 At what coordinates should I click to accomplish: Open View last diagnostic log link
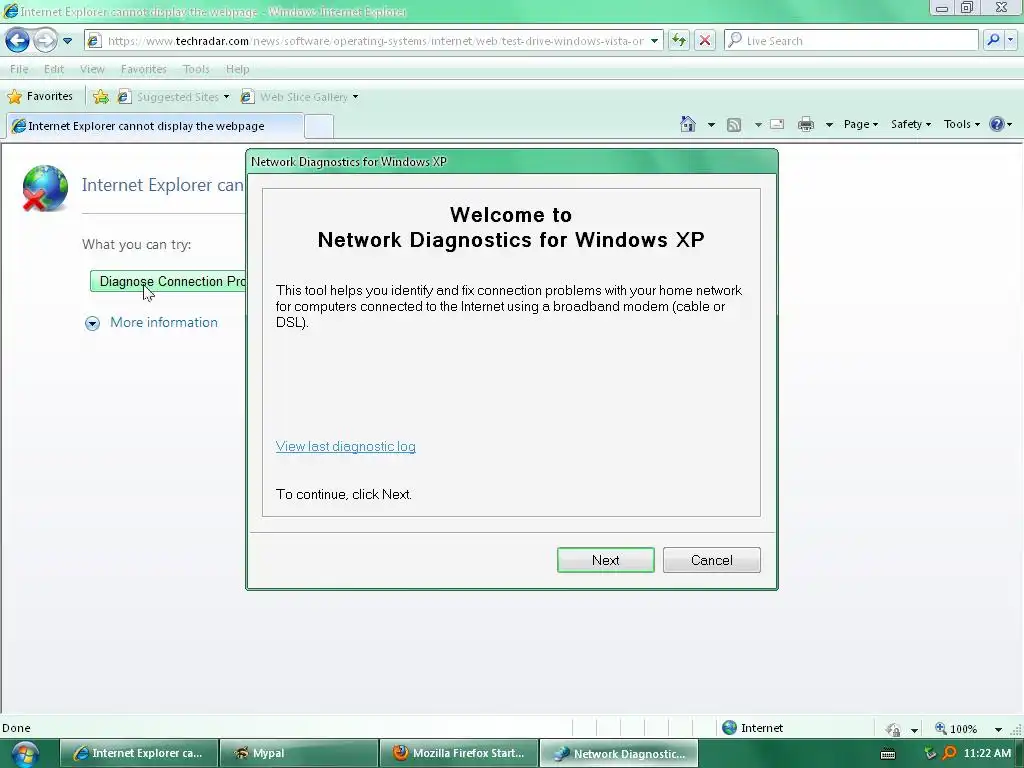(x=345, y=446)
